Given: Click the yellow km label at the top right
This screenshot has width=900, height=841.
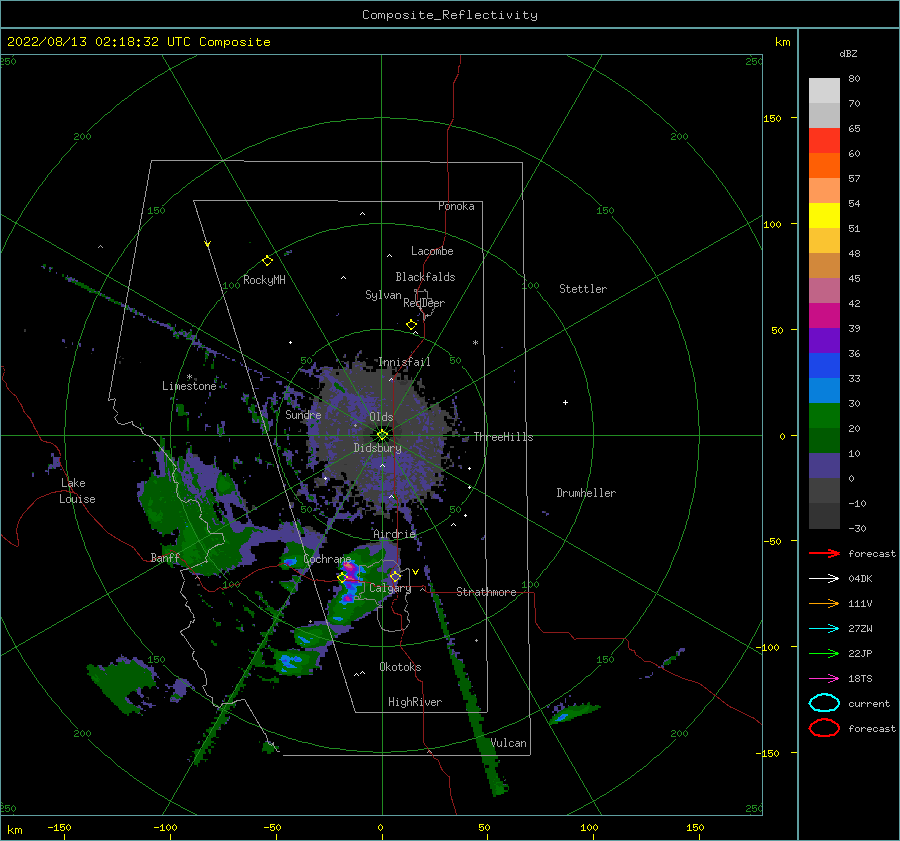Looking at the screenshot, I should coord(782,42).
